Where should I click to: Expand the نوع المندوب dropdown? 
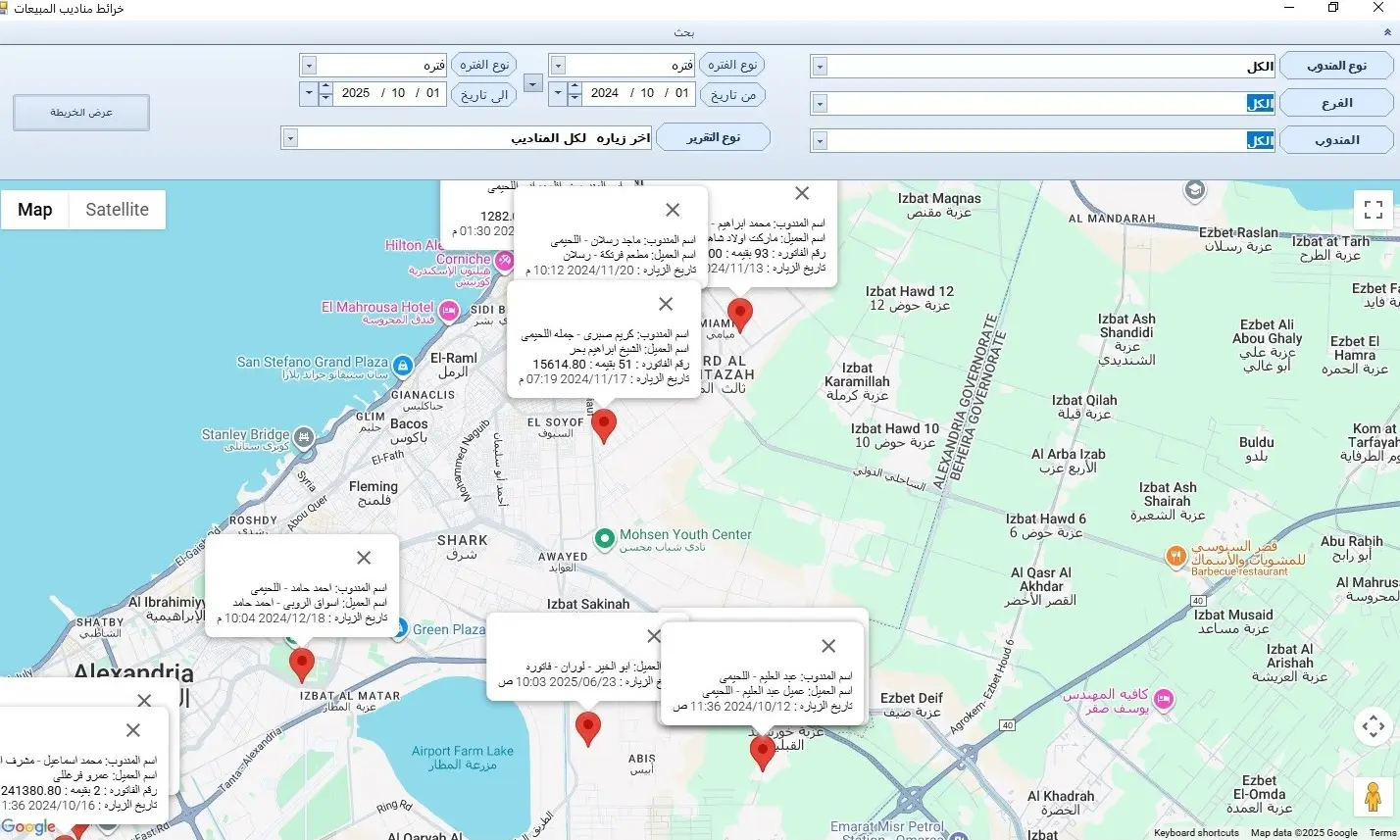pos(820,67)
